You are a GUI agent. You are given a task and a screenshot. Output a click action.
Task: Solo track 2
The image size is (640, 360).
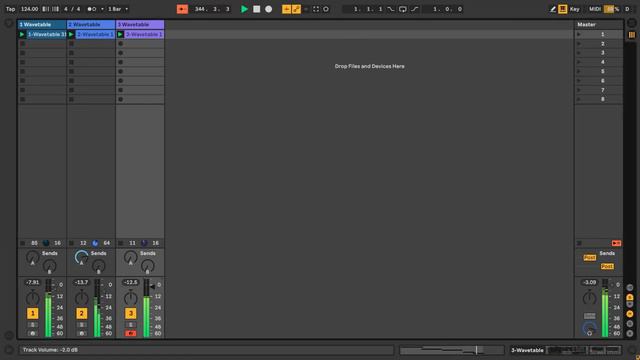pos(82,325)
